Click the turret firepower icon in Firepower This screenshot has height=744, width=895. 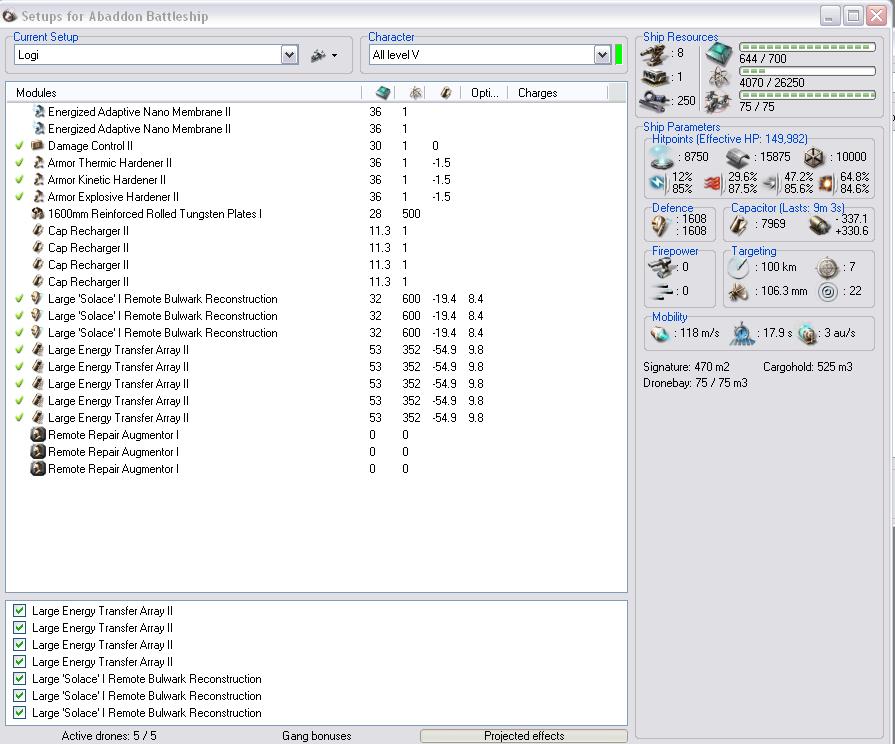point(662,267)
